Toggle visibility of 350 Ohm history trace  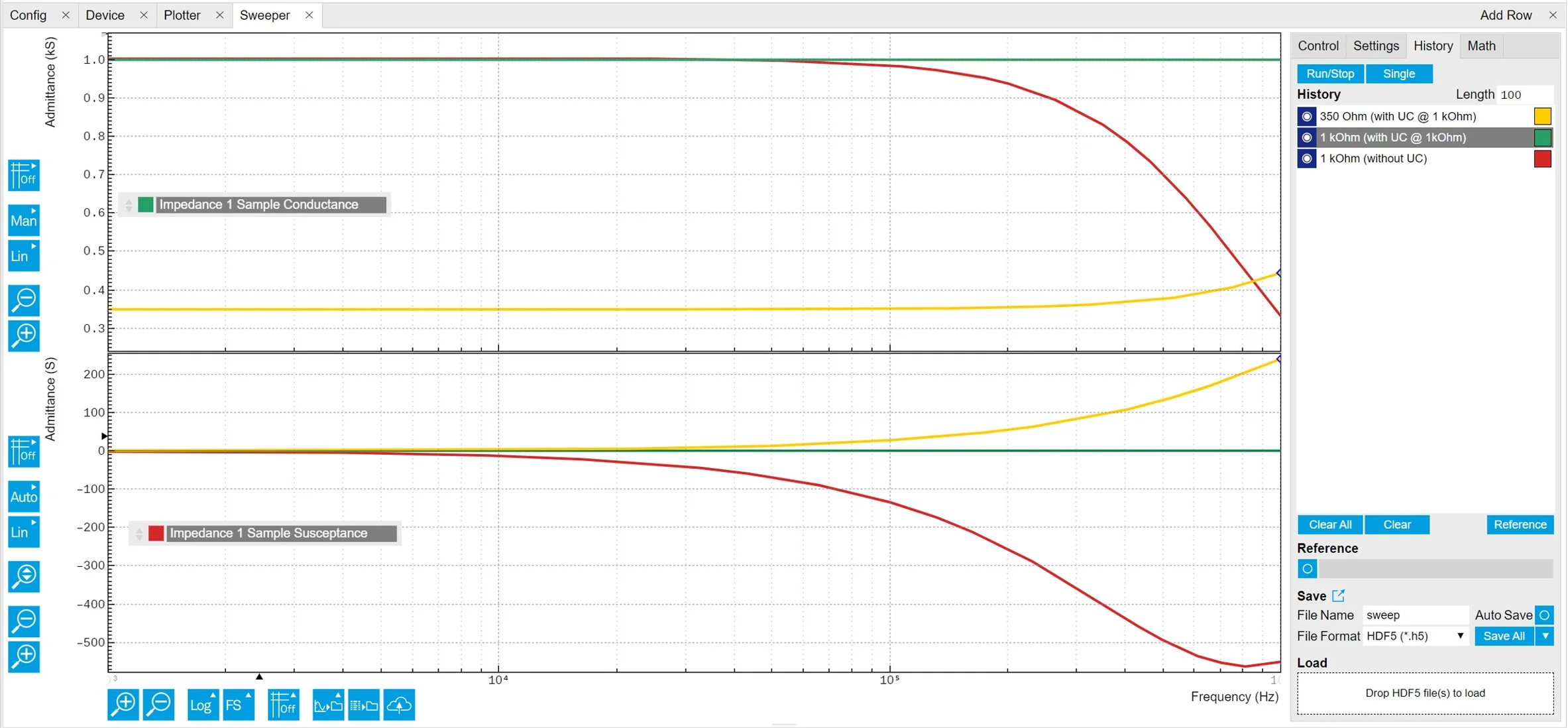pyautogui.click(x=1307, y=117)
